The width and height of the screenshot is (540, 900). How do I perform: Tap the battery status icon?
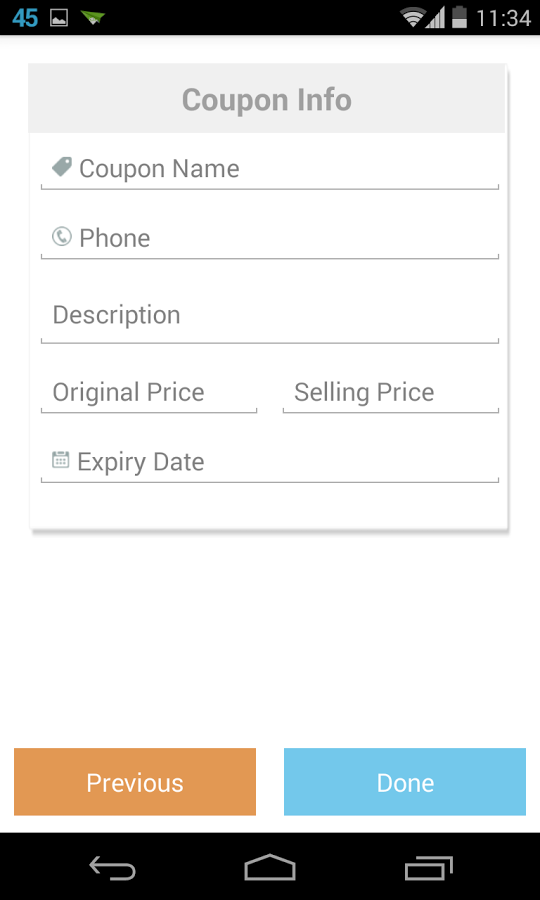point(459,17)
